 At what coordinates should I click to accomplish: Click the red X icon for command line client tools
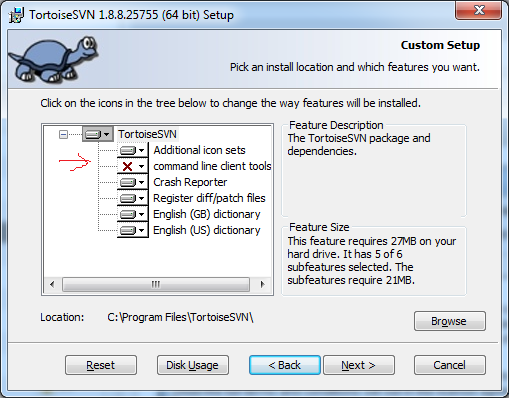pos(127,166)
